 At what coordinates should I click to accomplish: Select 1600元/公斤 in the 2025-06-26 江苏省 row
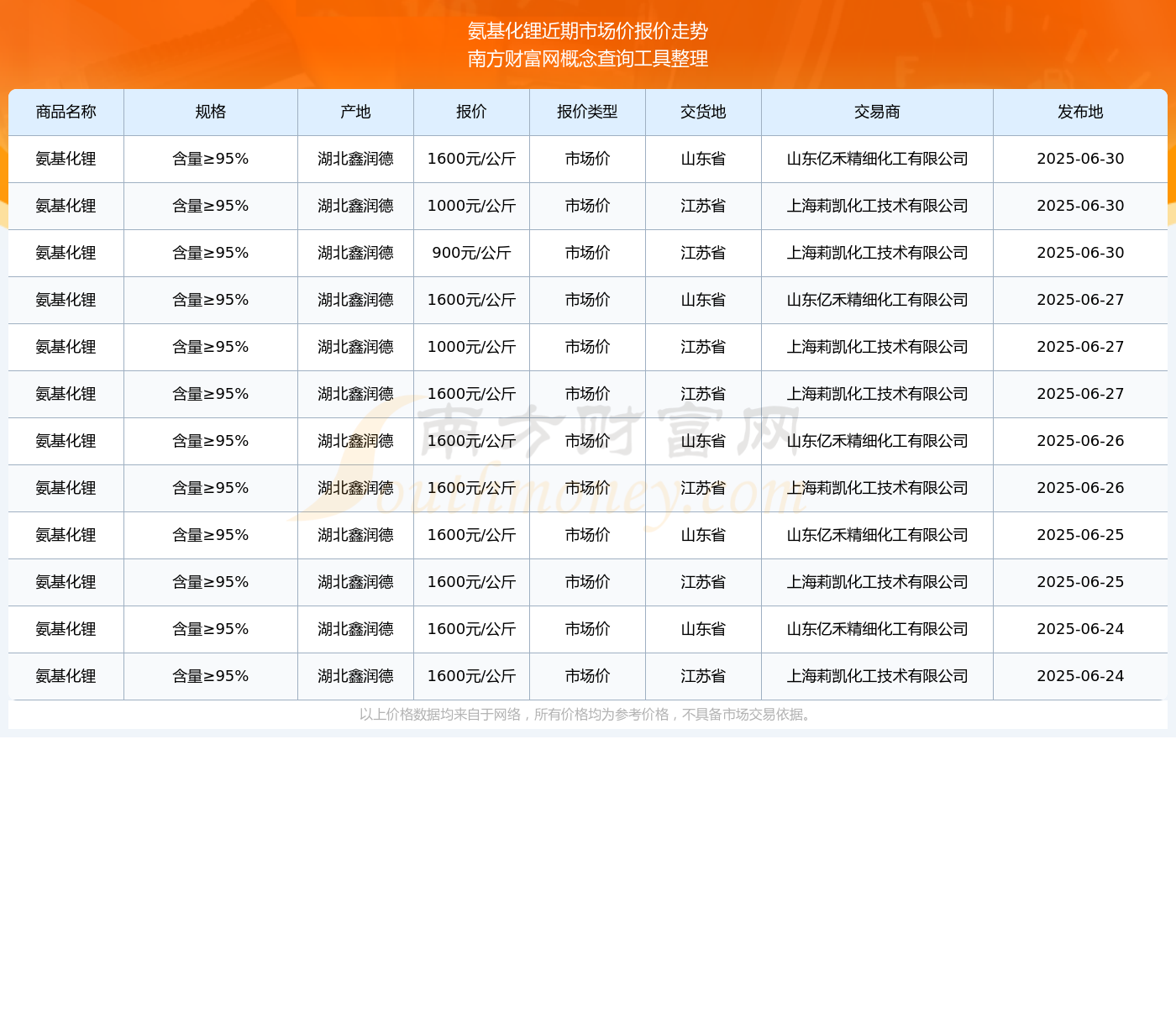(x=471, y=488)
